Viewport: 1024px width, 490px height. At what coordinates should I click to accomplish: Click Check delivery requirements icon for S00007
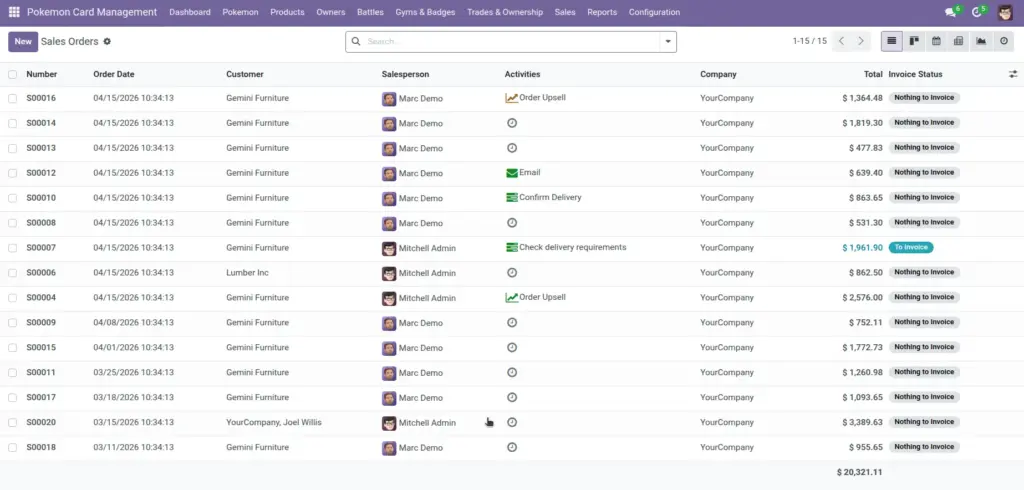511,248
